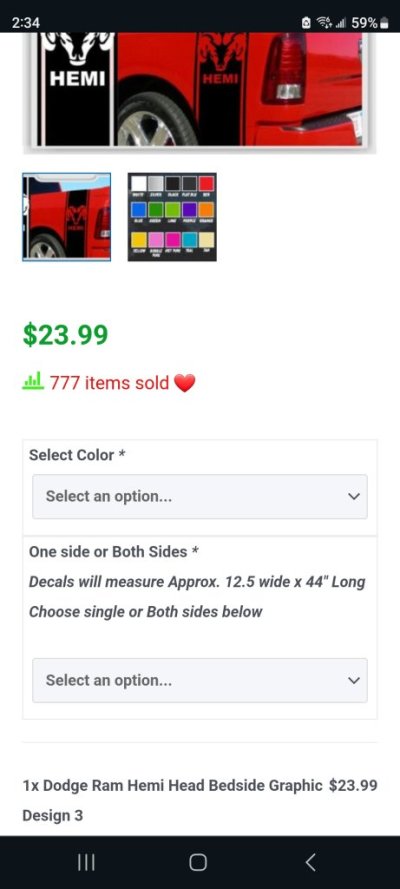Tap the Android home button icon

click(198, 862)
